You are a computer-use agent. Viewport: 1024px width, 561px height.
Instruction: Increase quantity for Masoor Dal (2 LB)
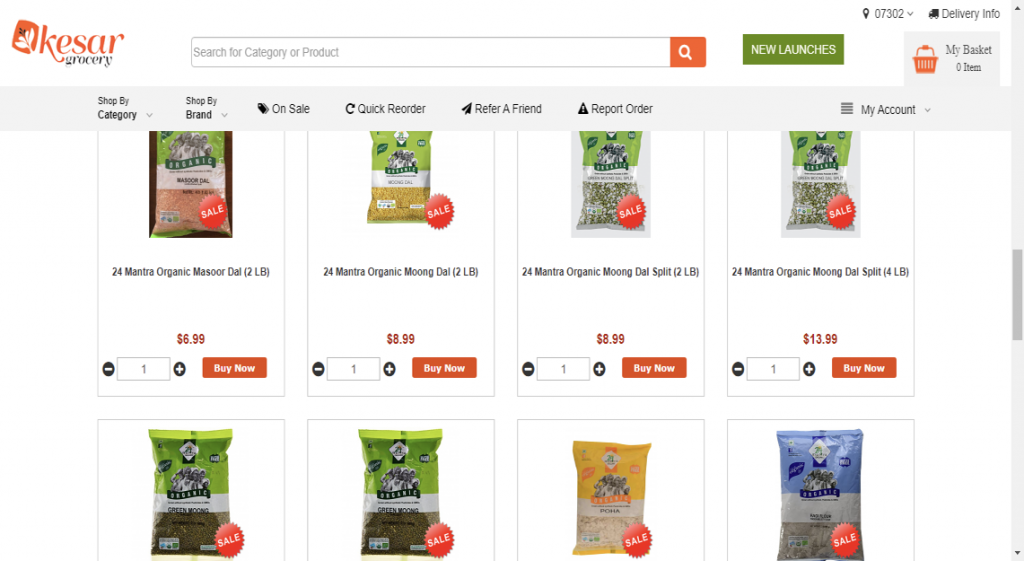(x=180, y=369)
